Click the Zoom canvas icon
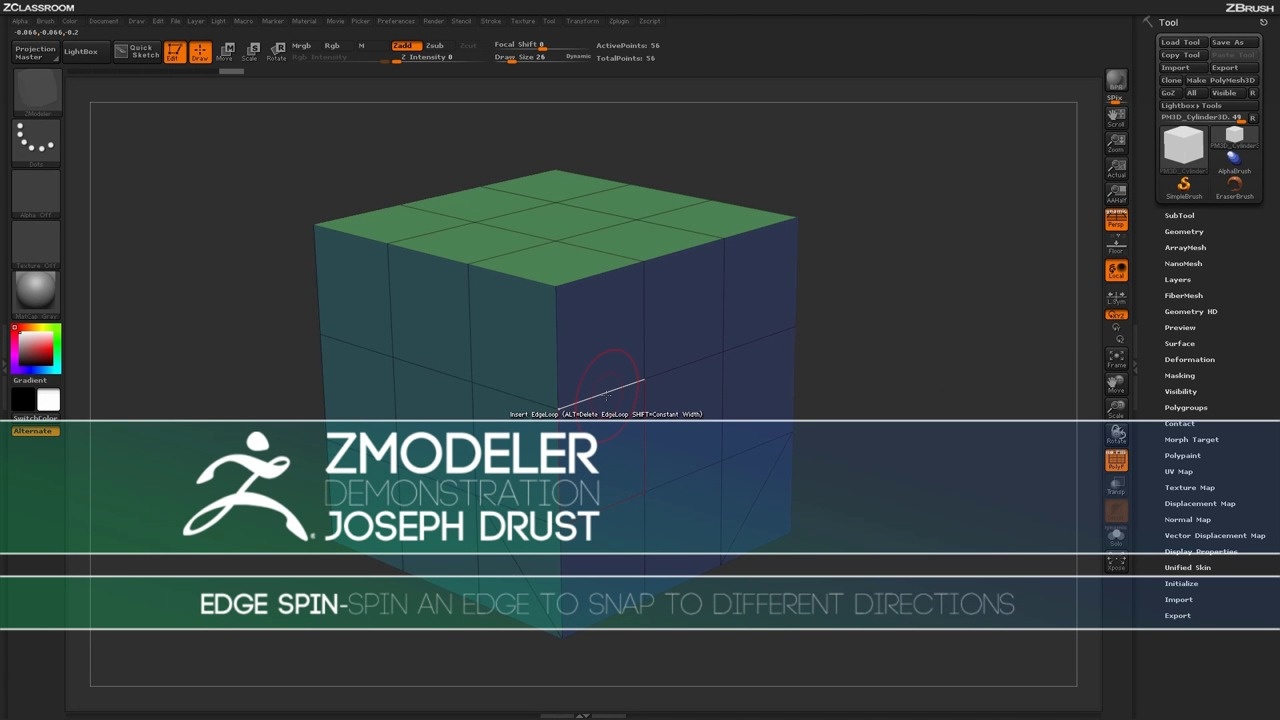The height and width of the screenshot is (720, 1280). pyautogui.click(x=1116, y=142)
